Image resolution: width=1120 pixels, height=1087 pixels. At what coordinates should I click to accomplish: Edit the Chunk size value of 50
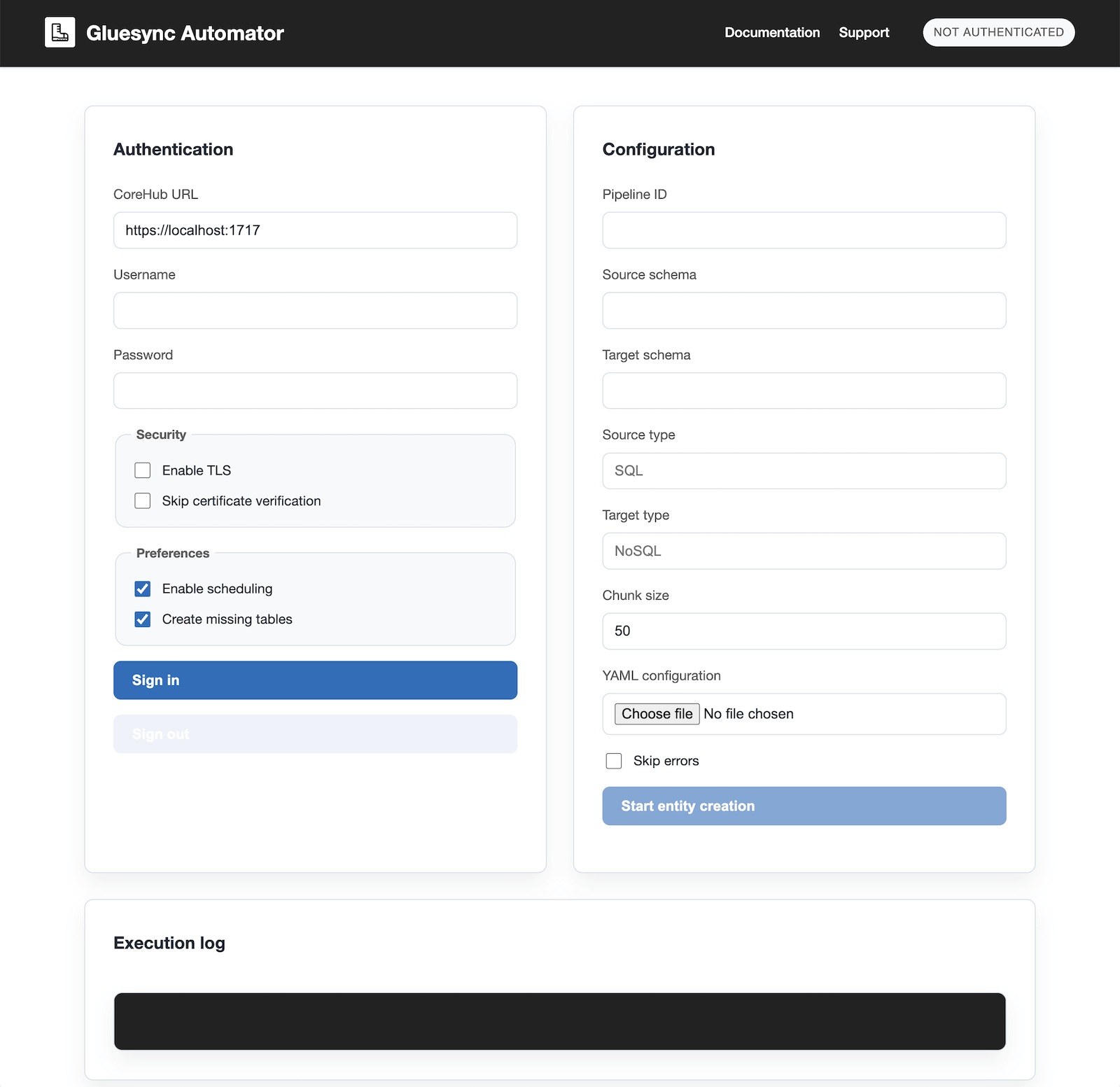pos(804,631)
